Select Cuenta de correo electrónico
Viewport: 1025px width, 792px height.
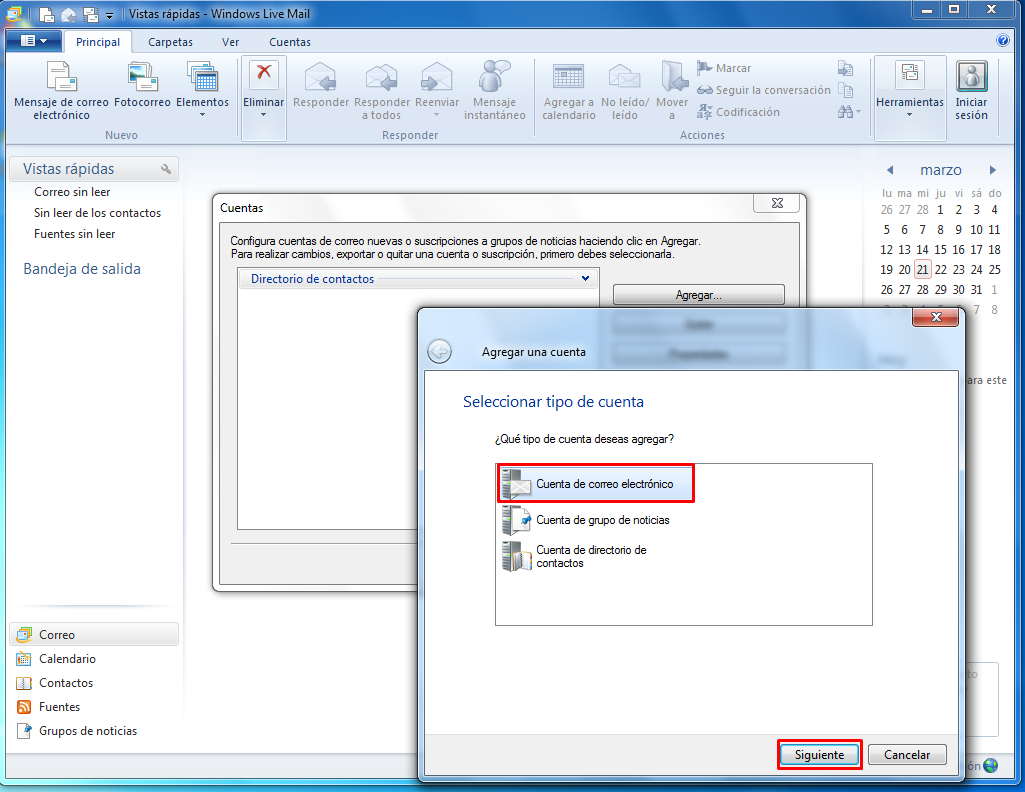pos(596,484)
